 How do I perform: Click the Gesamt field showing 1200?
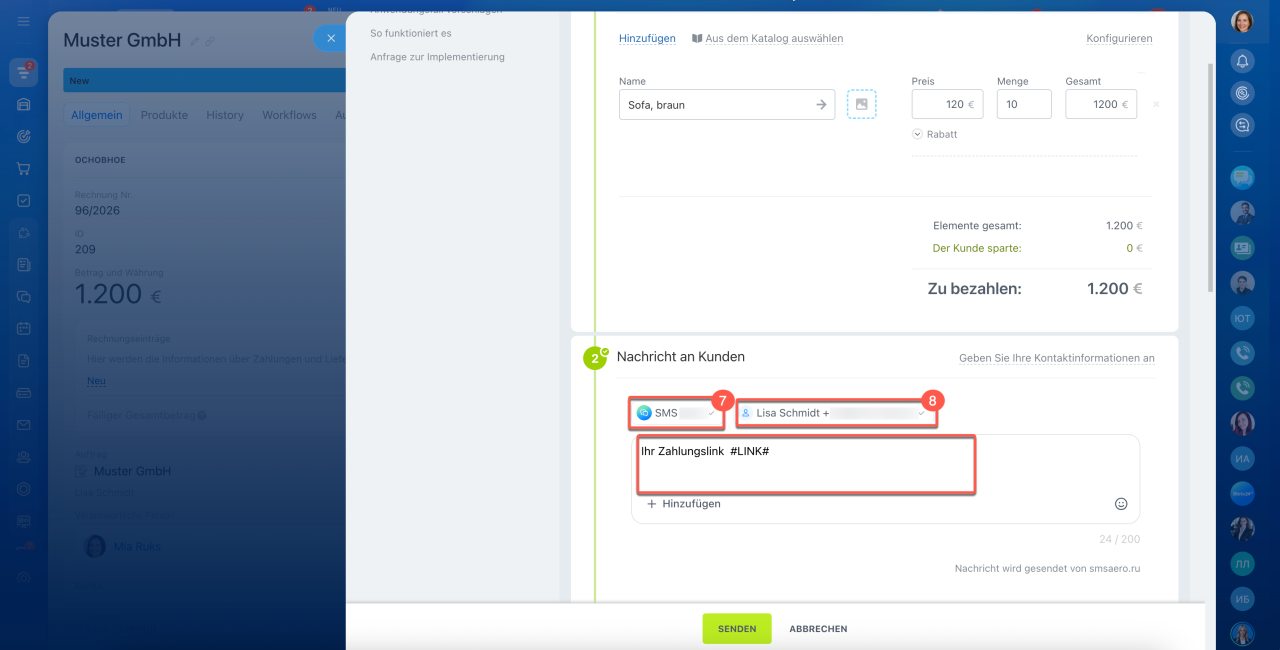(x=1101, y=104)
